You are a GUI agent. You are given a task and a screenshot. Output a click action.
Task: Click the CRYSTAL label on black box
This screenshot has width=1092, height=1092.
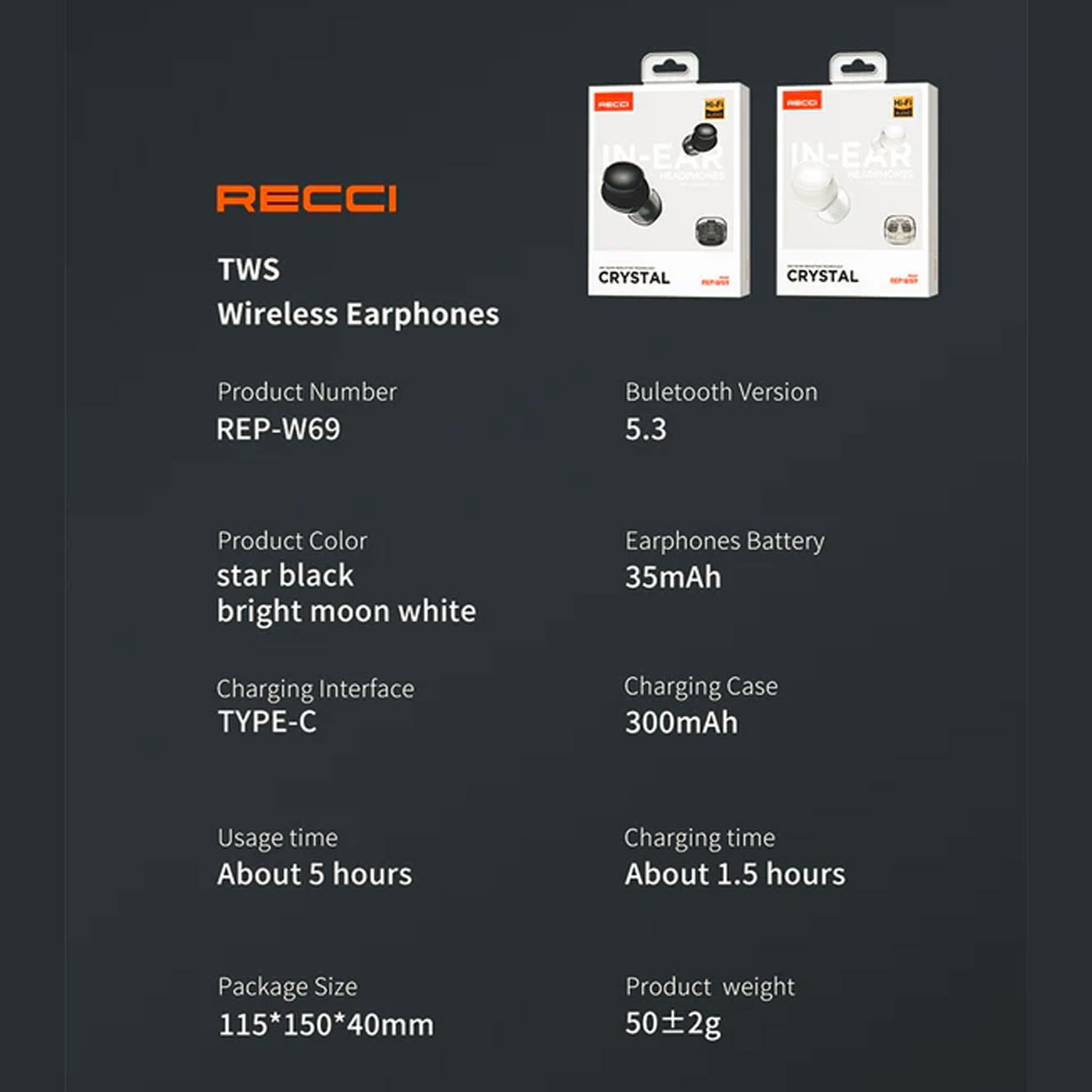(634, 278)
